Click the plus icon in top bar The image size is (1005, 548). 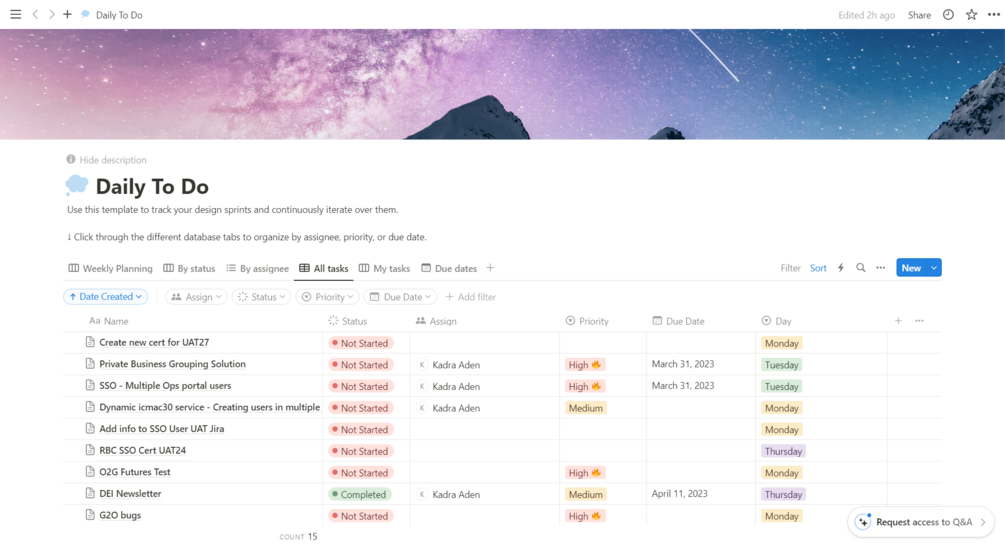67,14
